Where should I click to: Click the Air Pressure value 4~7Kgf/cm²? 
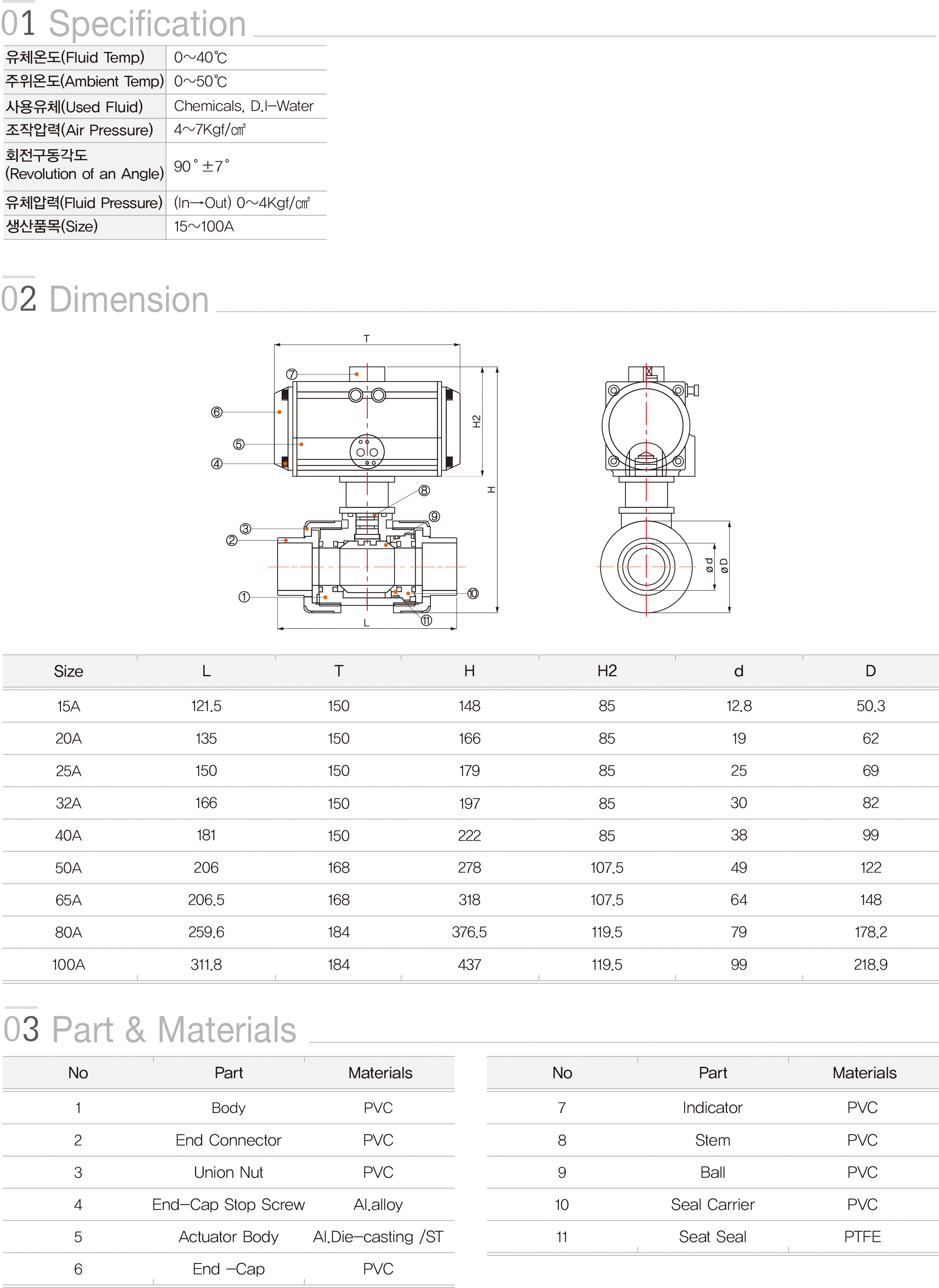pyautogui.click(x=210, y=130)
